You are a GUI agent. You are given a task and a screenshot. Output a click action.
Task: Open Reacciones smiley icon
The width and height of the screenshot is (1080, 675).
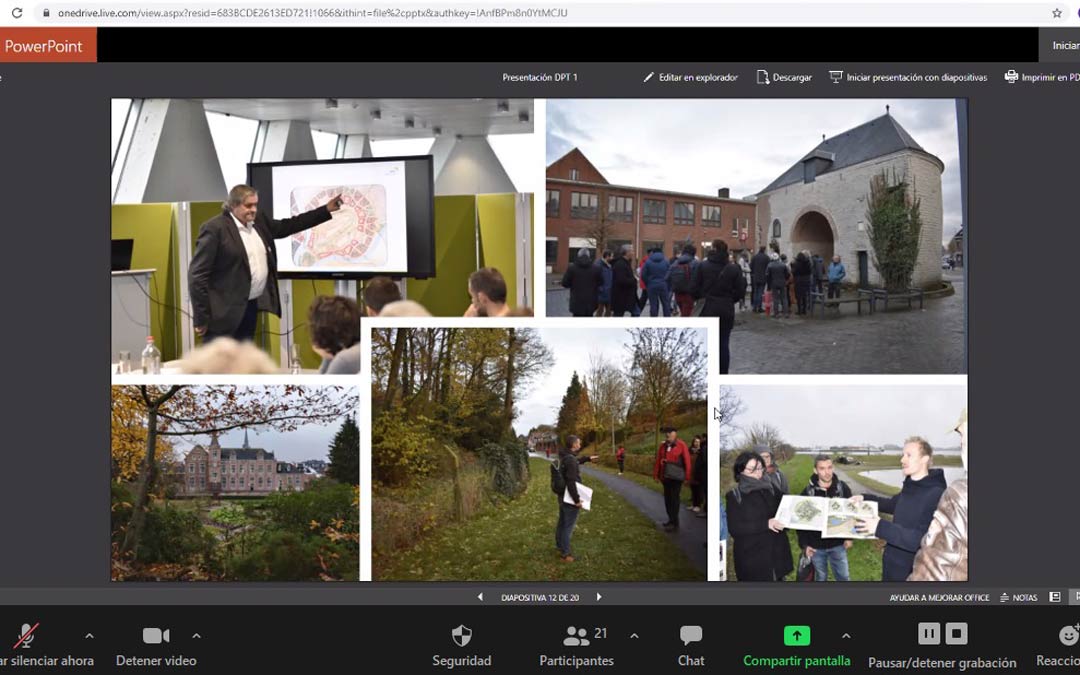point(1068,635)
